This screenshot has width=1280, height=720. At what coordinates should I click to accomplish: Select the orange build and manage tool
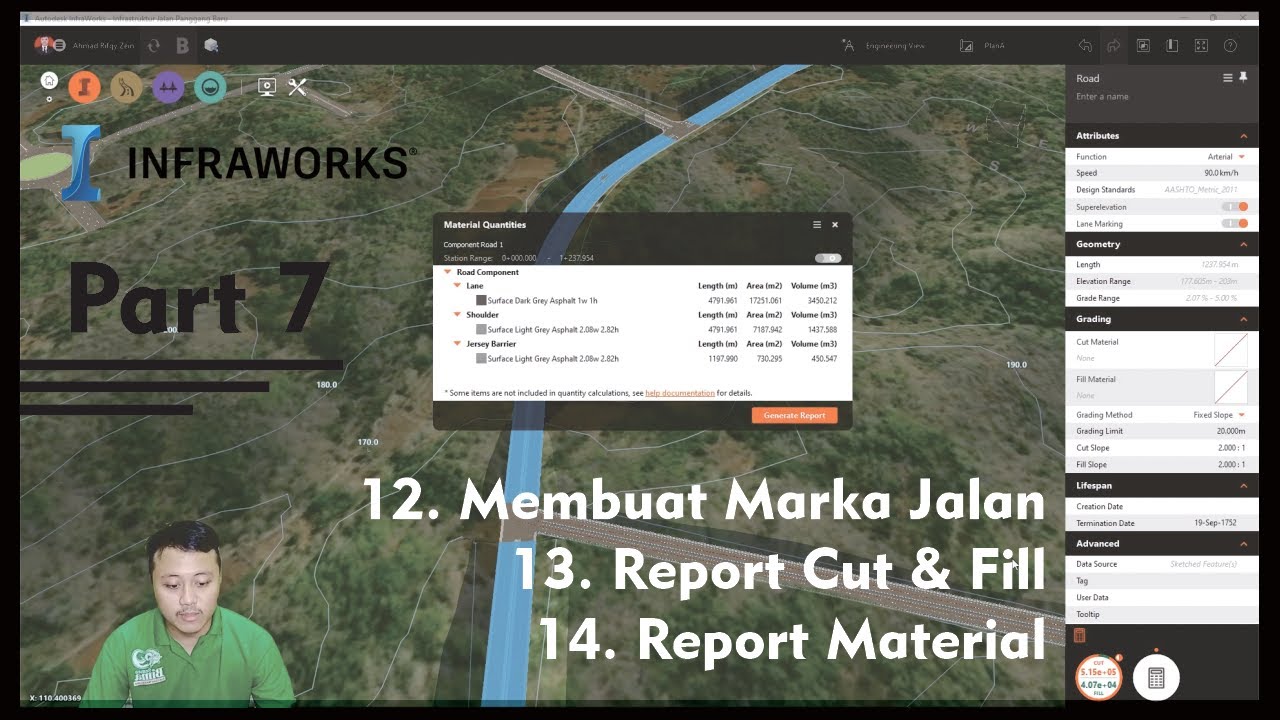[x=84, y=88]
